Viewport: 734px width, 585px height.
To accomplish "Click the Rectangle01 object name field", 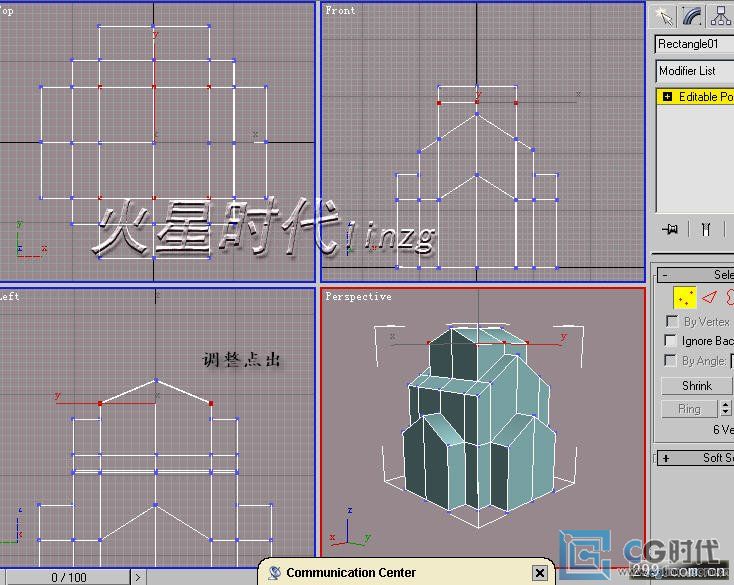I will pos(694,44).
